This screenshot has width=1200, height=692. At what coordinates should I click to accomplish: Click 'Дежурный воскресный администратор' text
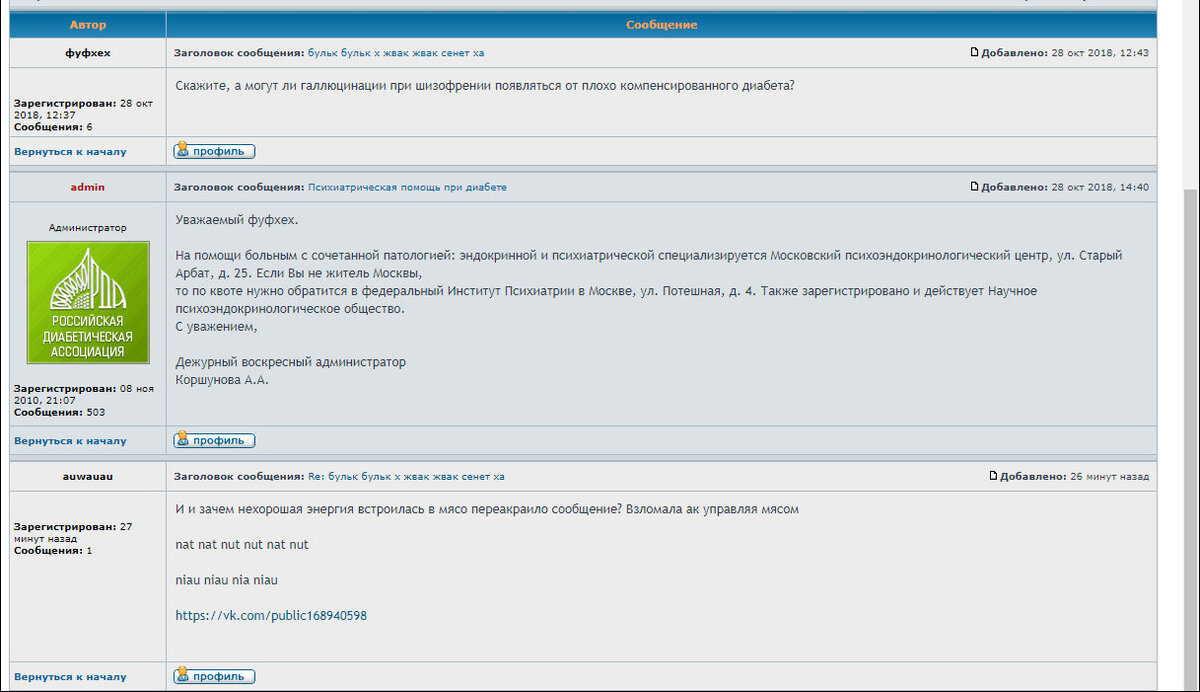coord(291,362)
